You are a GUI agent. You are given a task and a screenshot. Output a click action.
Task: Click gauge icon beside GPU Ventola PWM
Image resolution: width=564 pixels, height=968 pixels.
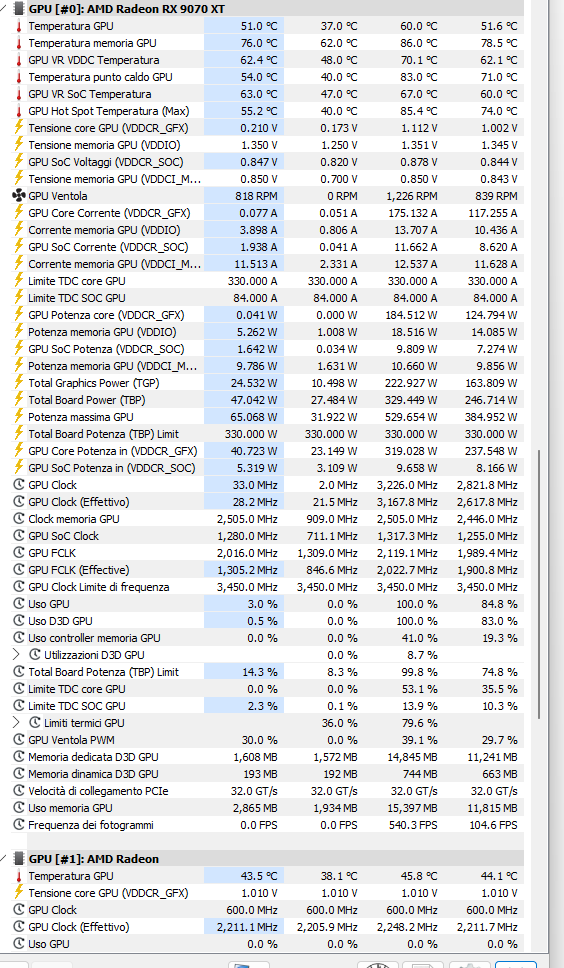tap(19, 740)
